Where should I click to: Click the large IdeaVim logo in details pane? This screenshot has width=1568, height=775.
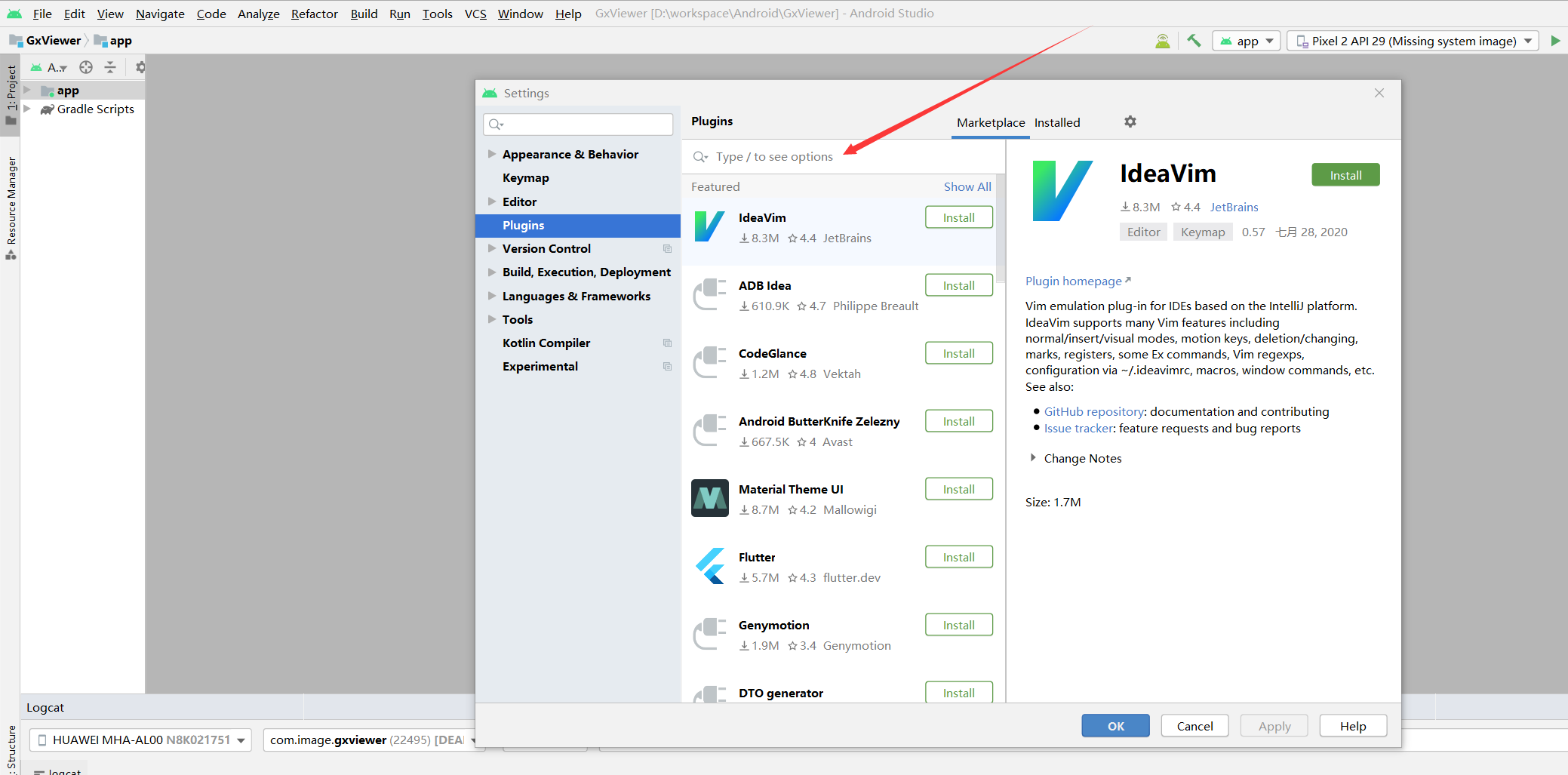[1062, 191]
